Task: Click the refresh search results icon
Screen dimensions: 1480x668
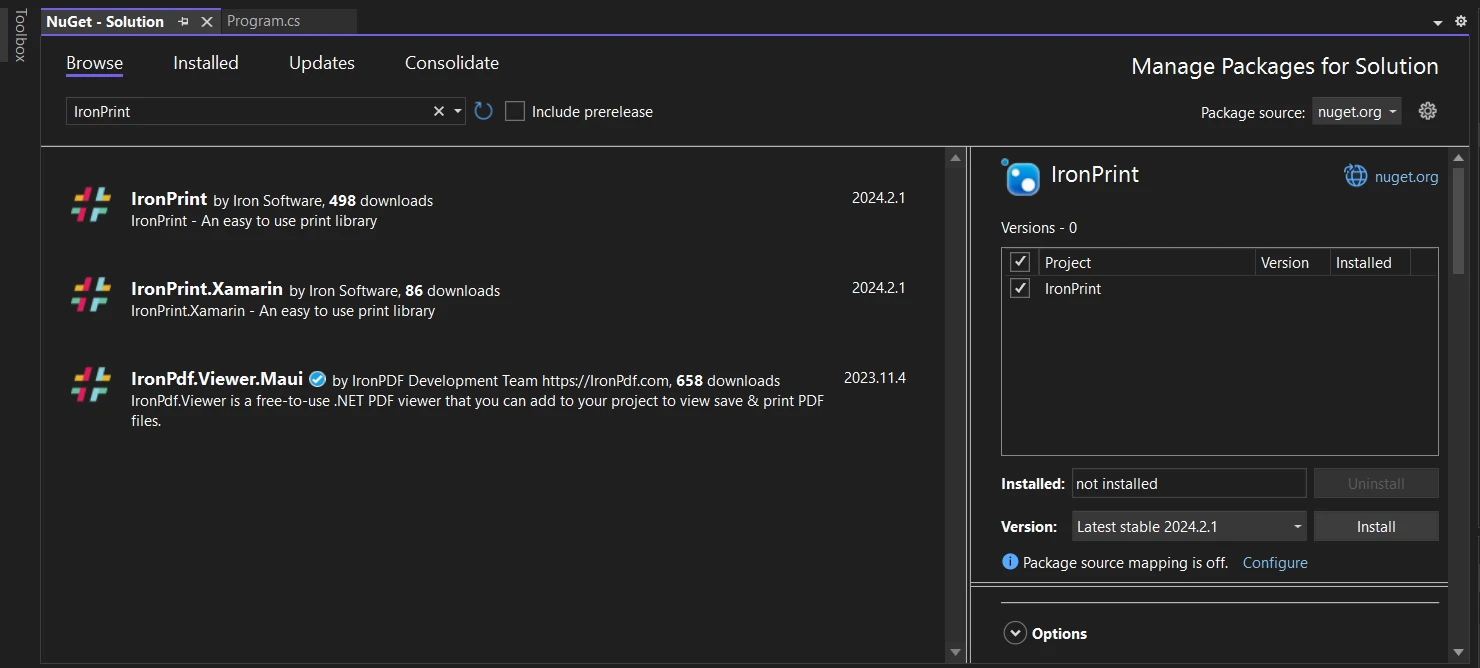Action: coord(484,111)
